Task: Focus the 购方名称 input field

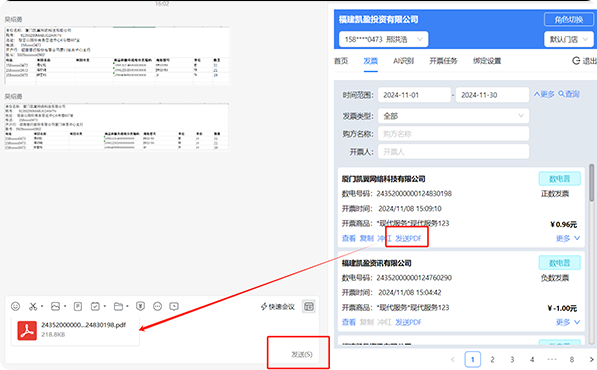Action: point(453,134)
